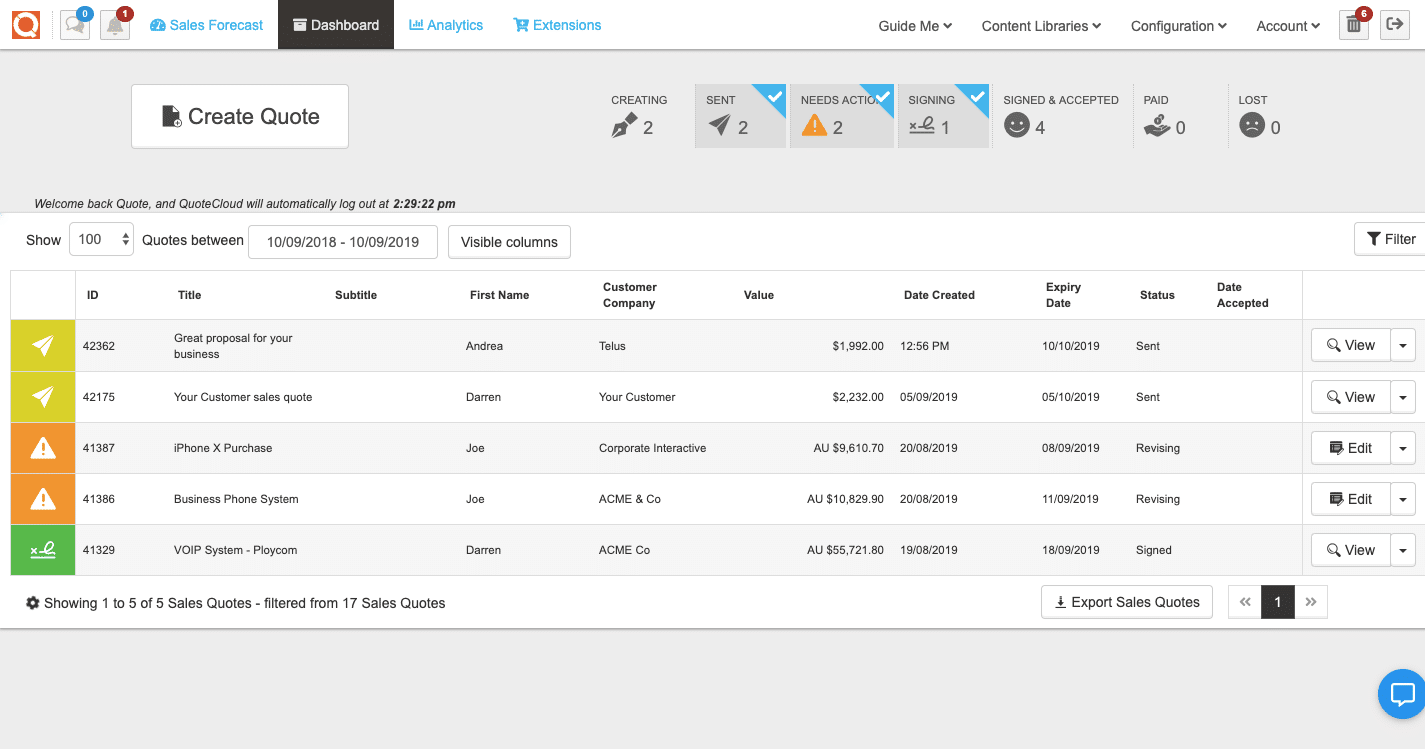The image size is (1425, 749).
Task: Click the logout icon
Action: pyautogui.click(x=1394, y=25)
